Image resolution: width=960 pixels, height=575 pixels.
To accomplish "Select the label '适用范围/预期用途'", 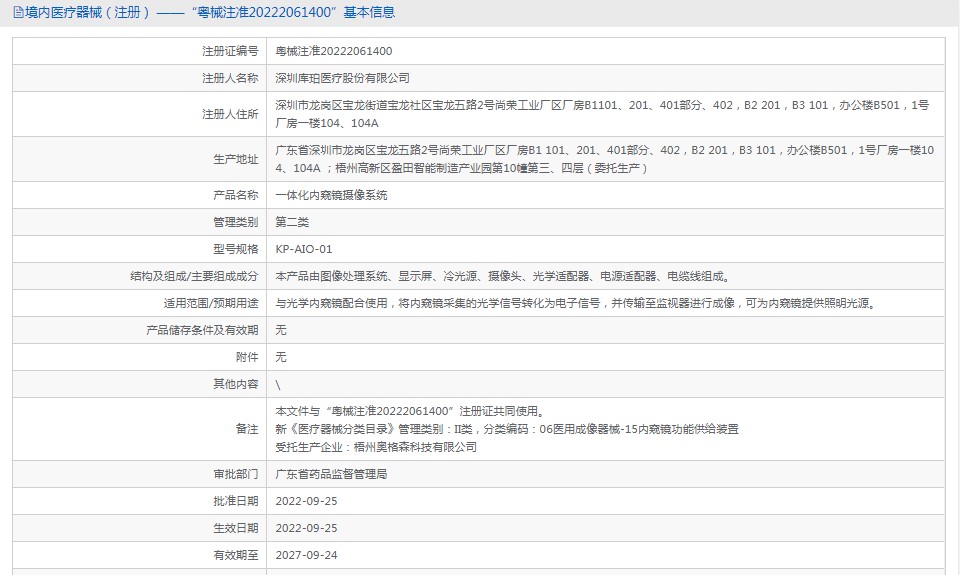I will pyautogui.click(x=211, y=303).
